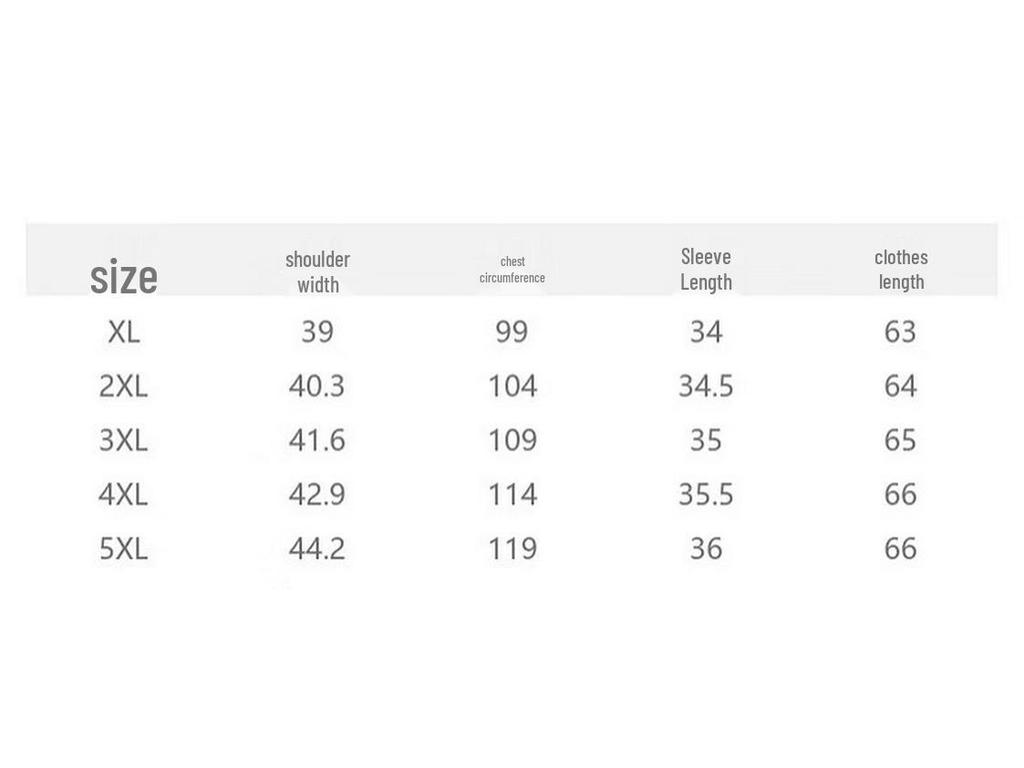Image resolution: width=1024 pixels, height=768 pixels.
Task: Select the 5XL size label
Action: [x=123, y=549]
